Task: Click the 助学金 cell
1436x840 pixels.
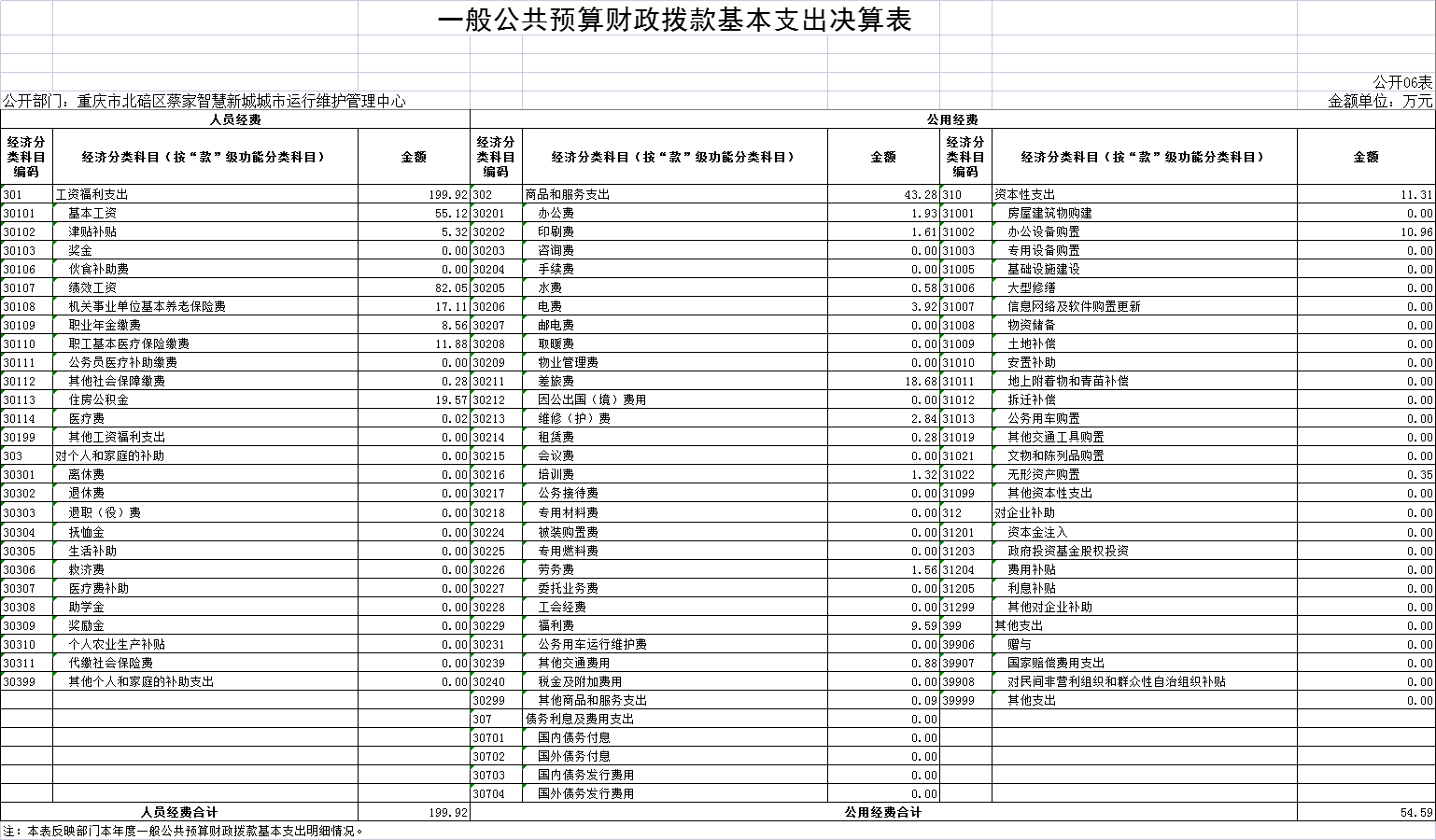Action: (x=205, y=607)
